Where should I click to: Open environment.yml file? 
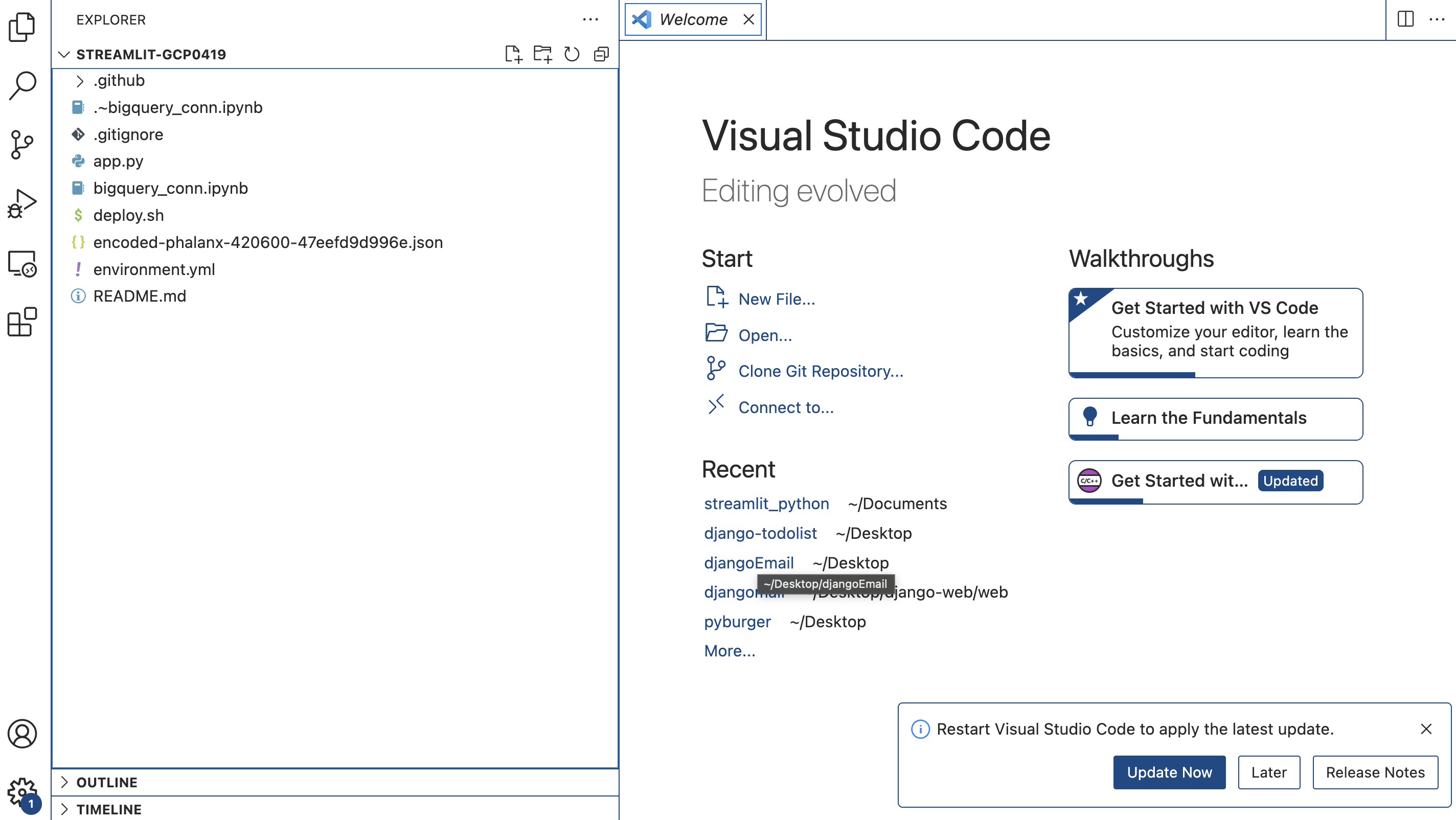335,269
